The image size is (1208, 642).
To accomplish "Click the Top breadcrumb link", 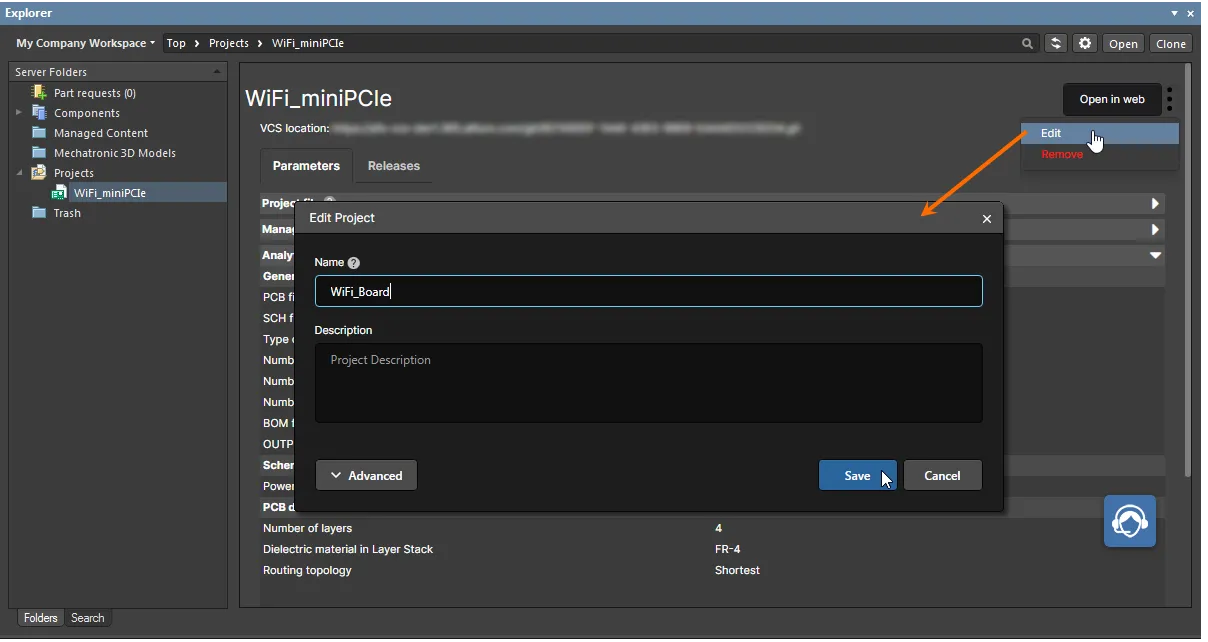I will pos(176,43).
